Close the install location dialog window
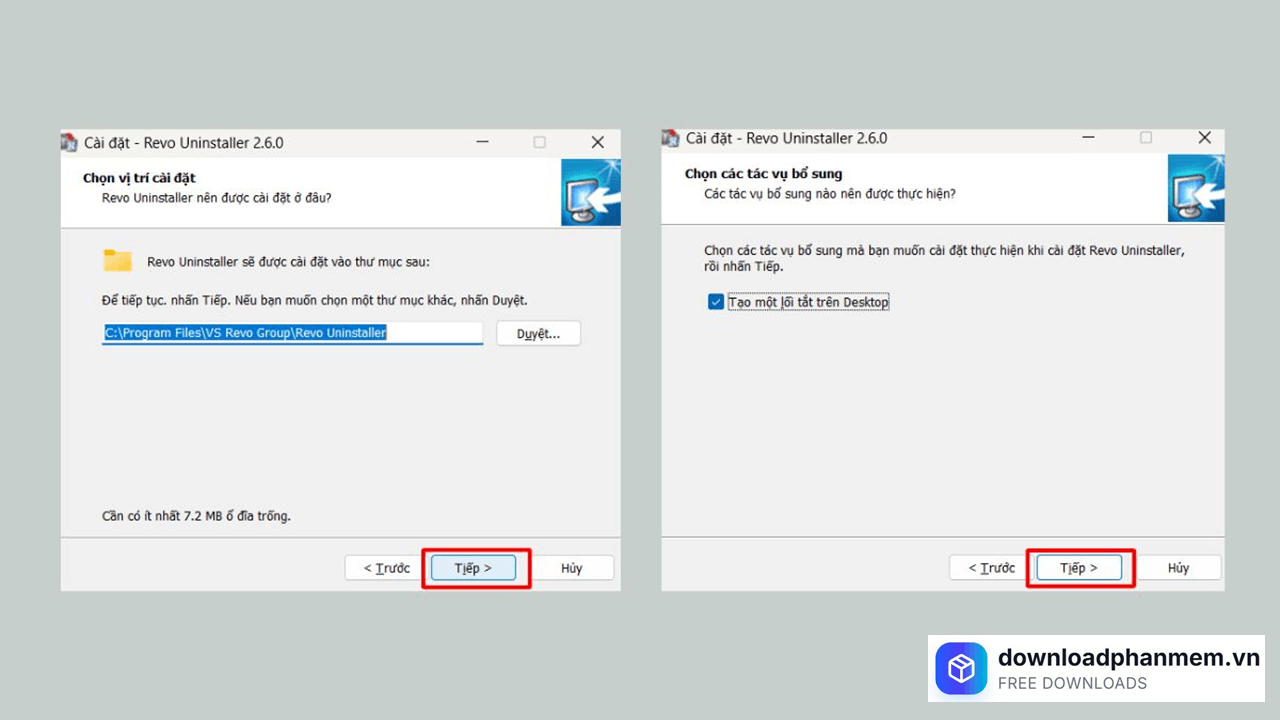 (597, 143)
